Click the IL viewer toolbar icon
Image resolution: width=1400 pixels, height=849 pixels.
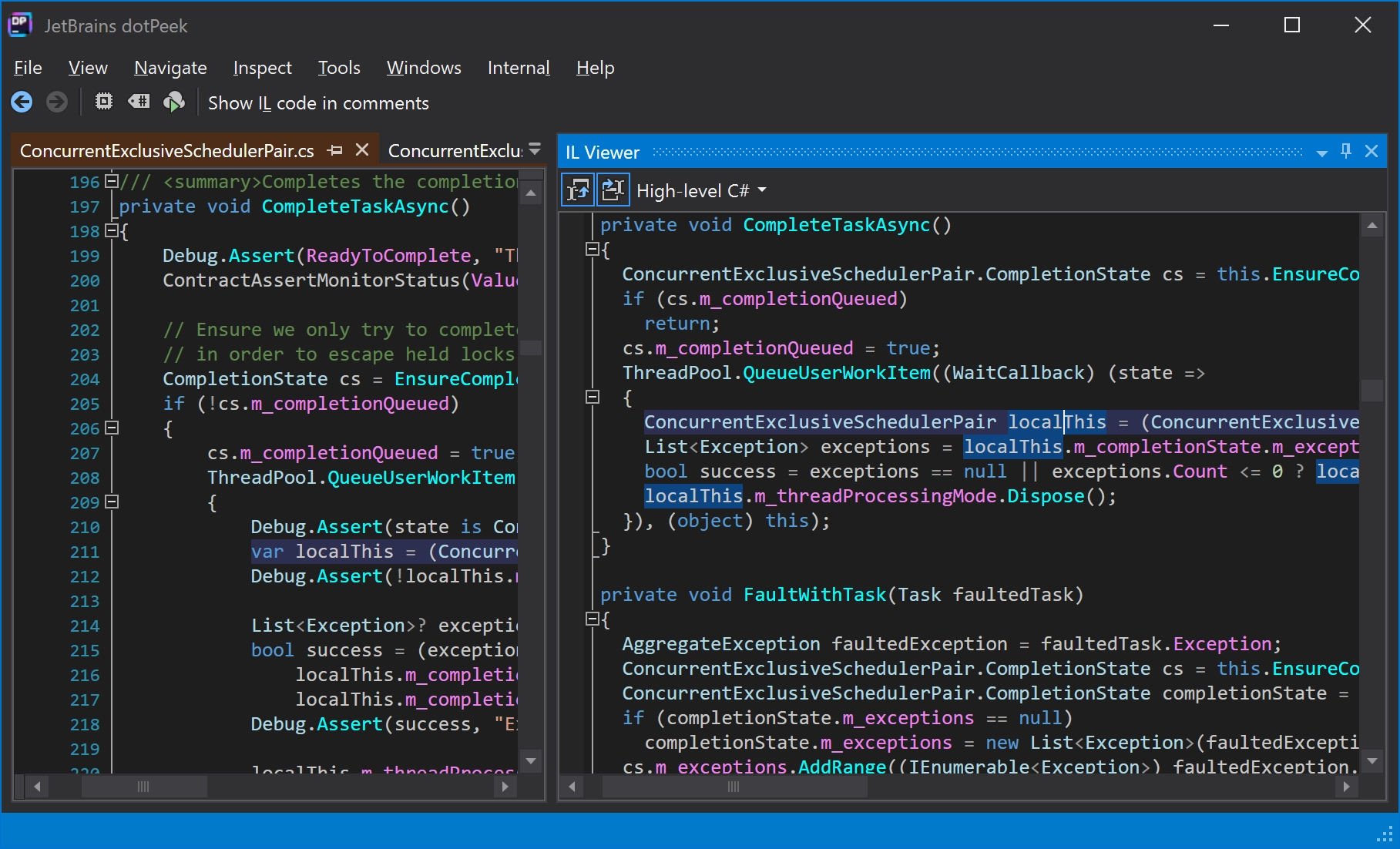pyautogui.click(x=139, y=102)
